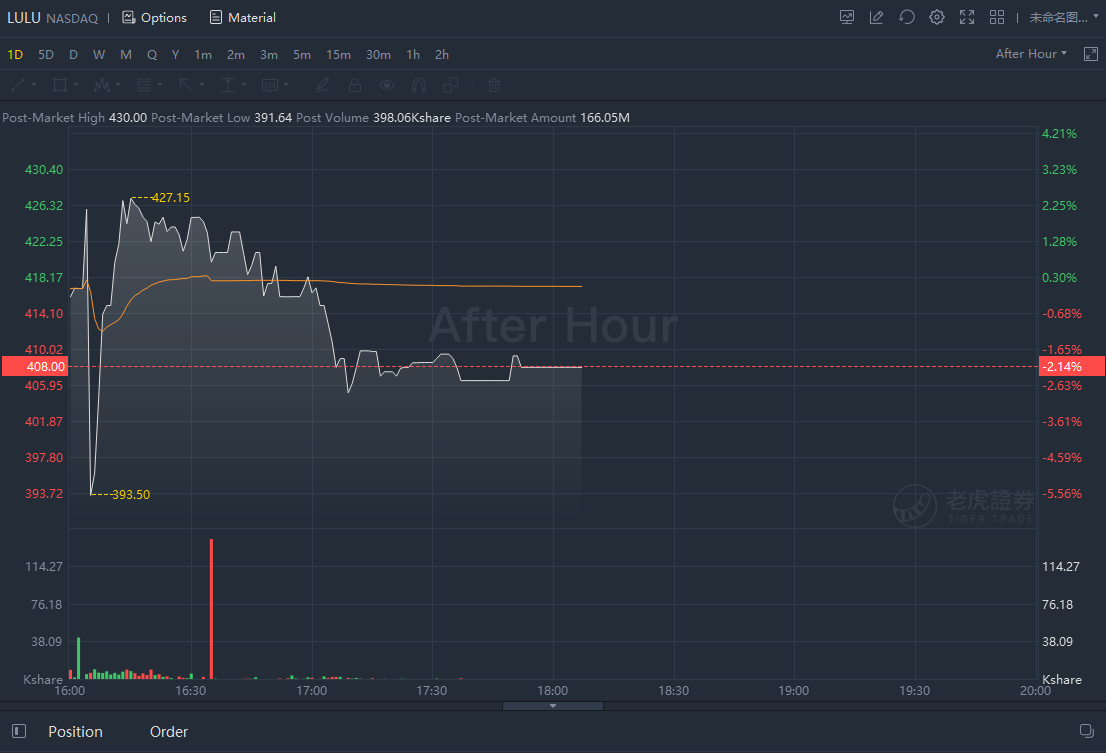
Task: Open the chart monitor display icon
Action: (x=846, y=18)
